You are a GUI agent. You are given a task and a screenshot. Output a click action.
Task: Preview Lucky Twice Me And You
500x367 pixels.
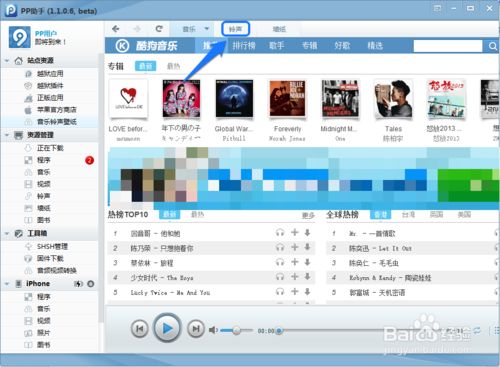[280, 292]
